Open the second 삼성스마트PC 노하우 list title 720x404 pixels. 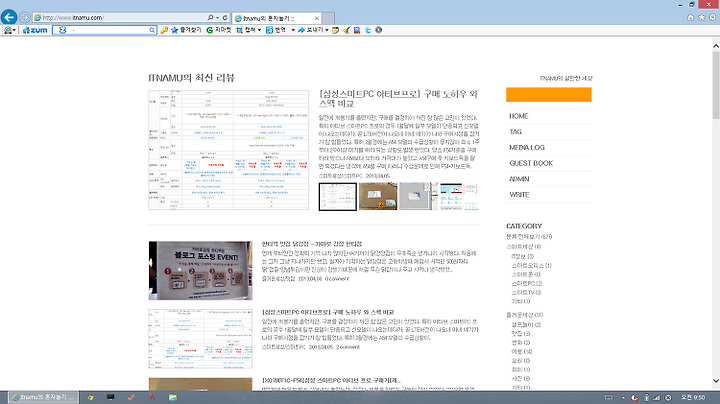(x=328, y=312)
